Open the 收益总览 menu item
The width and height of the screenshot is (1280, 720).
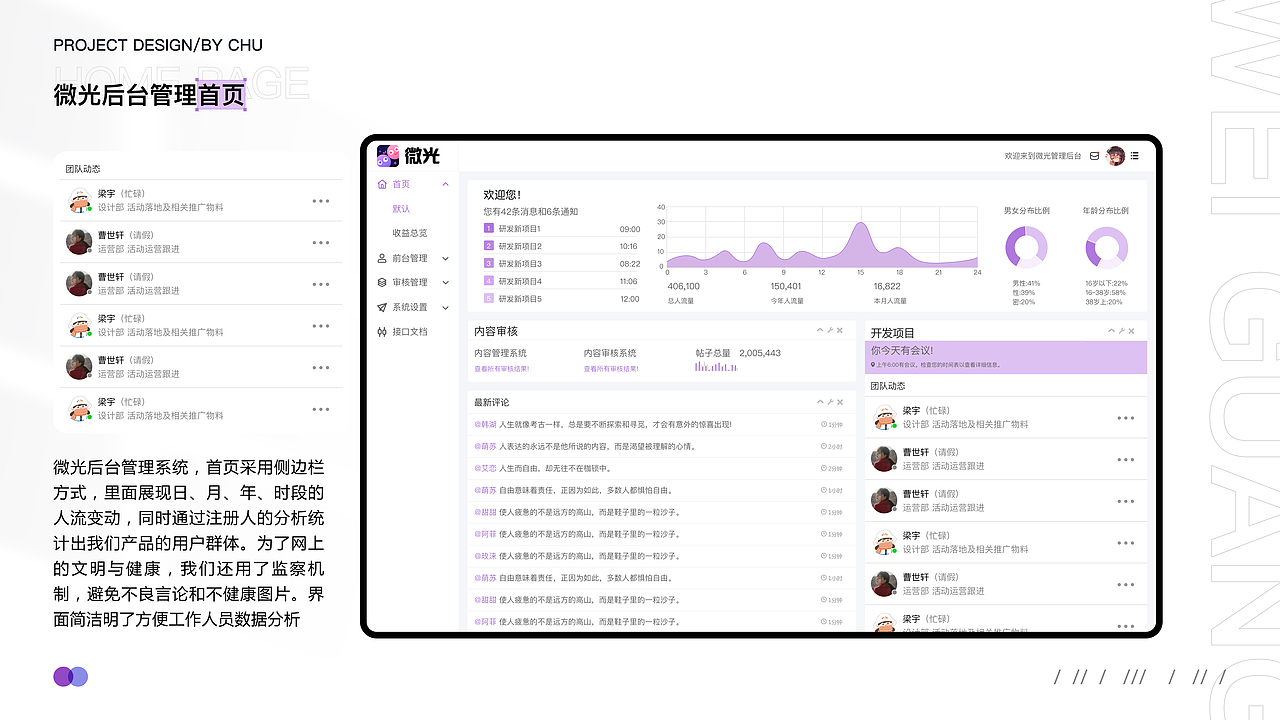point(412,232)
